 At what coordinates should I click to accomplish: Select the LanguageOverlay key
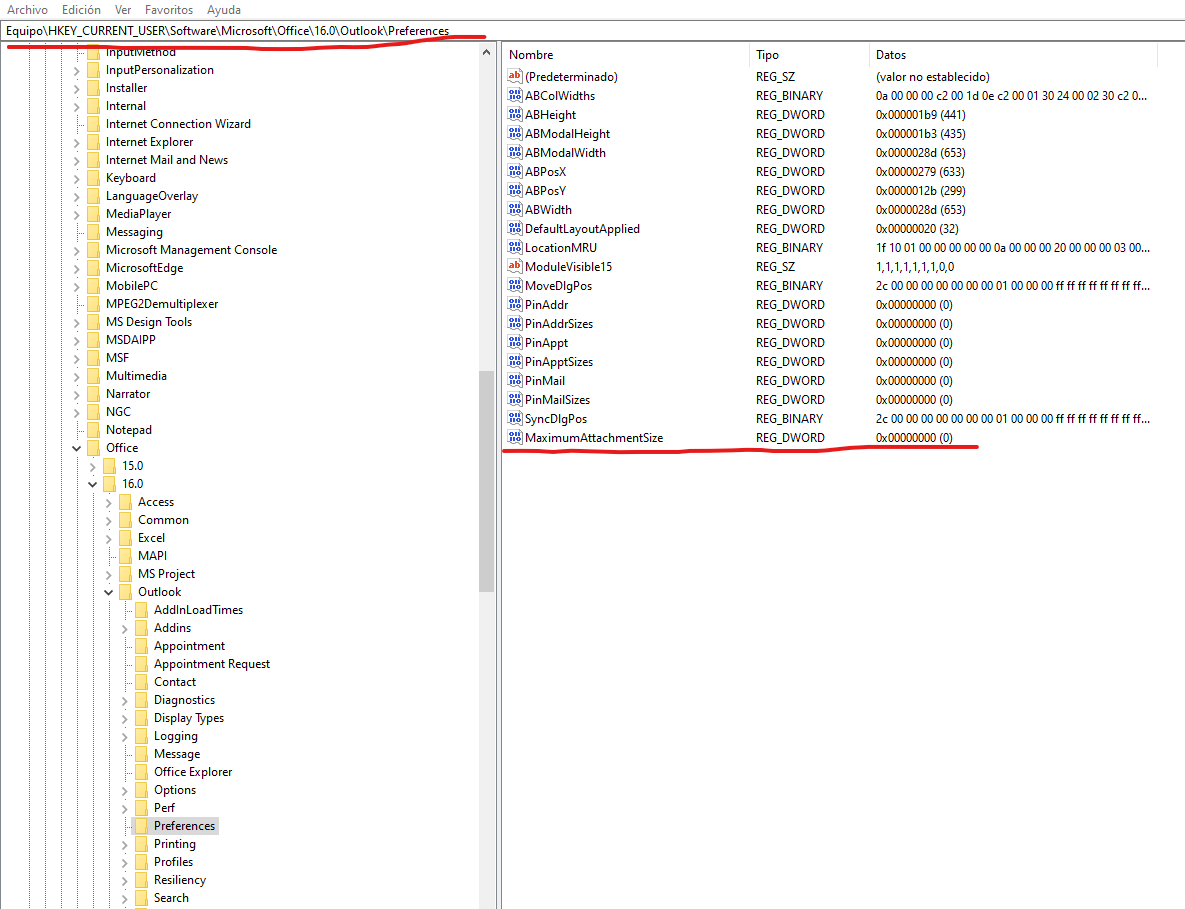coord(152,196)
